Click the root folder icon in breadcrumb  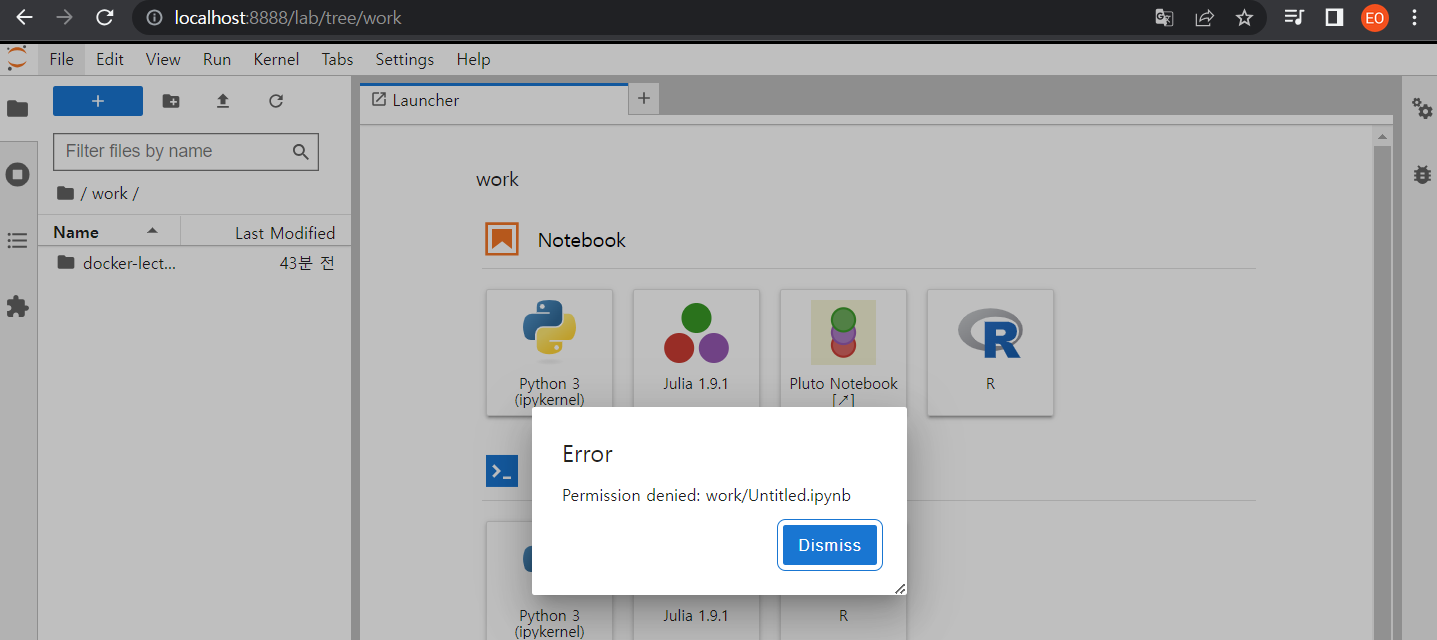point(65,193)
